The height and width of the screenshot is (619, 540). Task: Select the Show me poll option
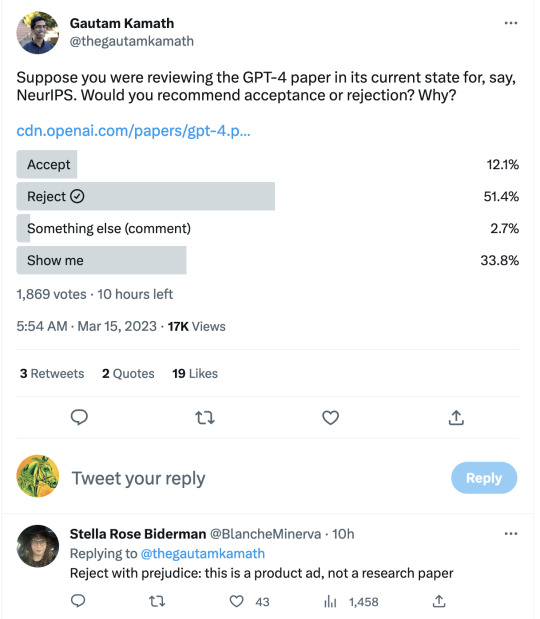[268, 260]
